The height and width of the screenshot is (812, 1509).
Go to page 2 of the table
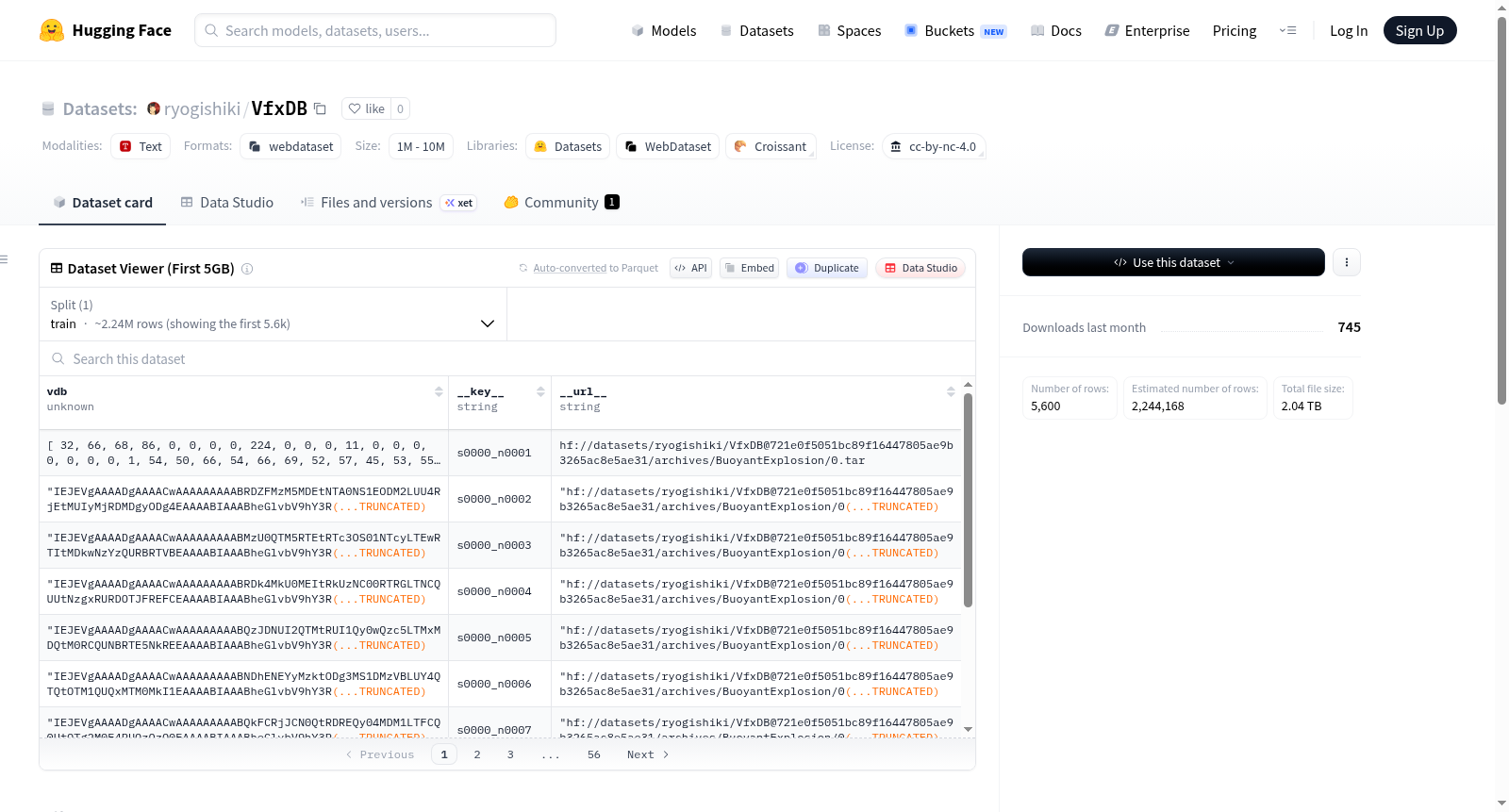[x=477, y=754]
